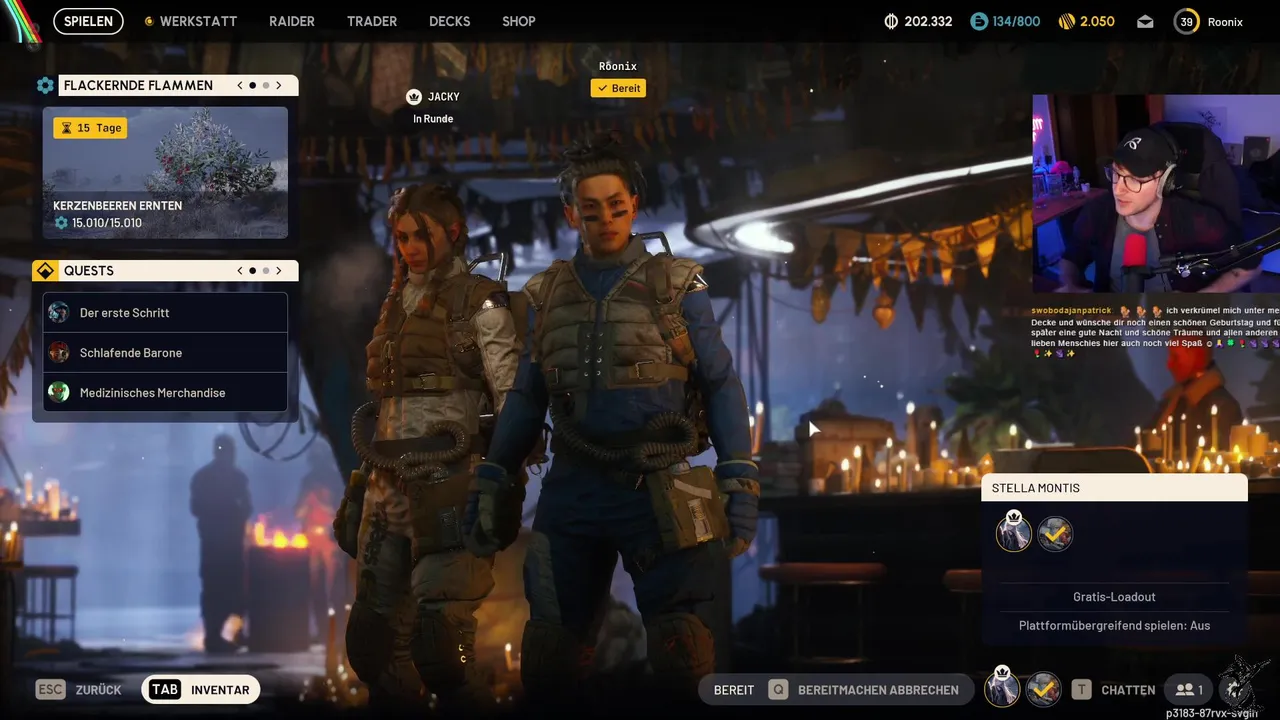Viewport: 1280px width, 720px height.
Task: Switch to the RAIDER tab
Action: click(292, 21)
